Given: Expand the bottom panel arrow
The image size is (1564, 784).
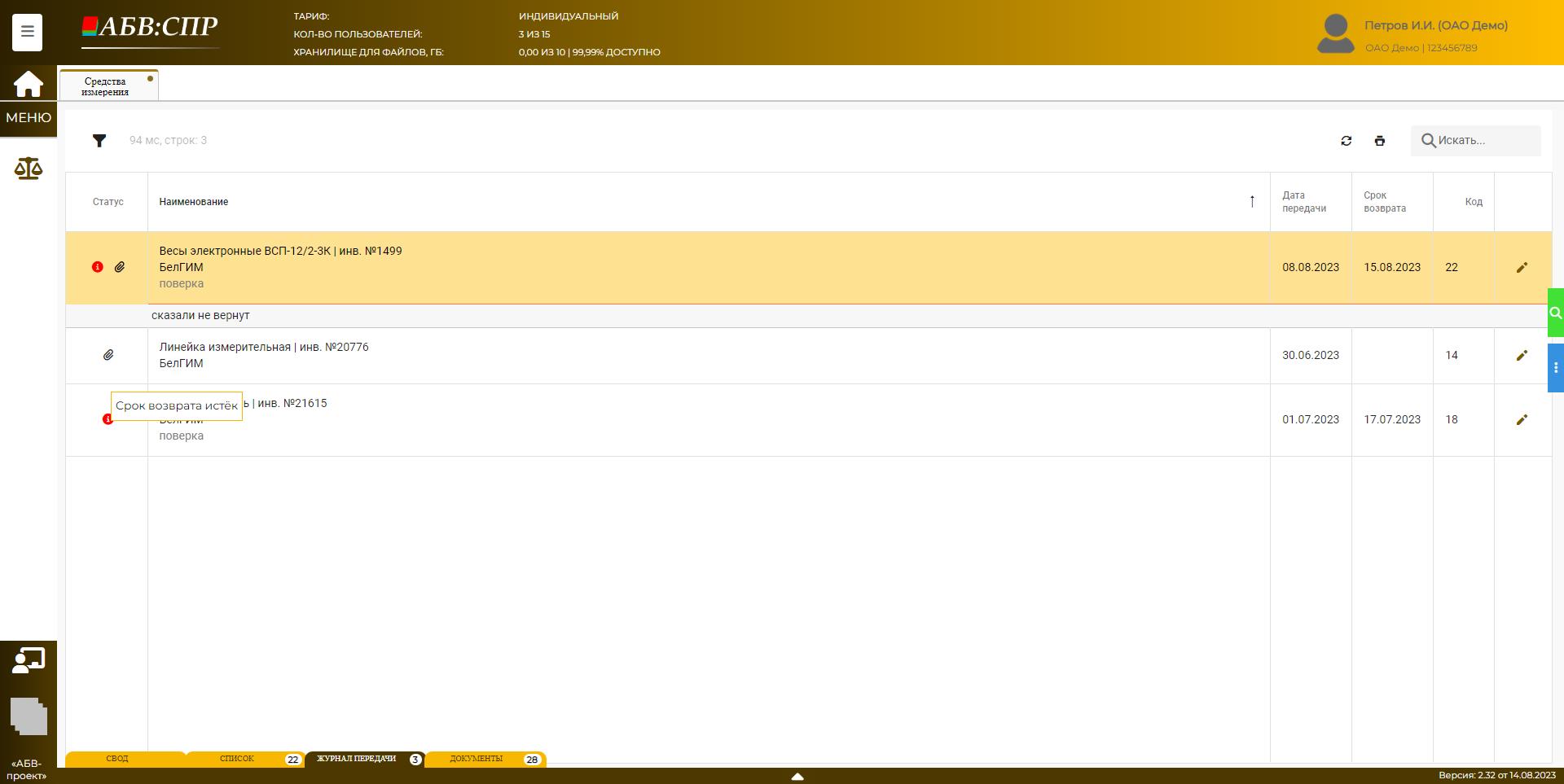Looking at the screenshot, I should tap(797, 777).
